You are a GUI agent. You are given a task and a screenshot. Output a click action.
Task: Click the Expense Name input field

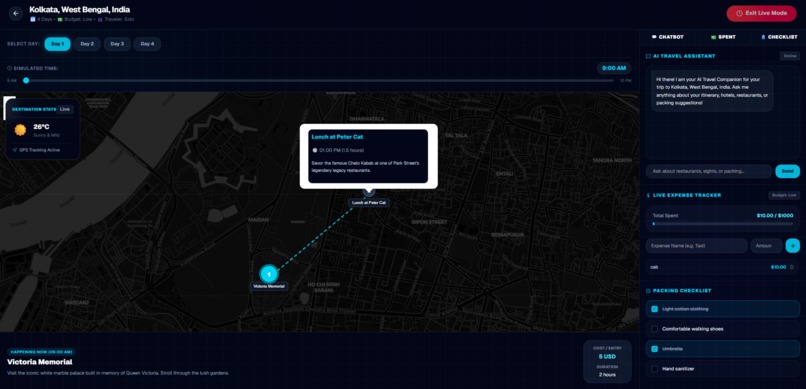click(697, 246)
